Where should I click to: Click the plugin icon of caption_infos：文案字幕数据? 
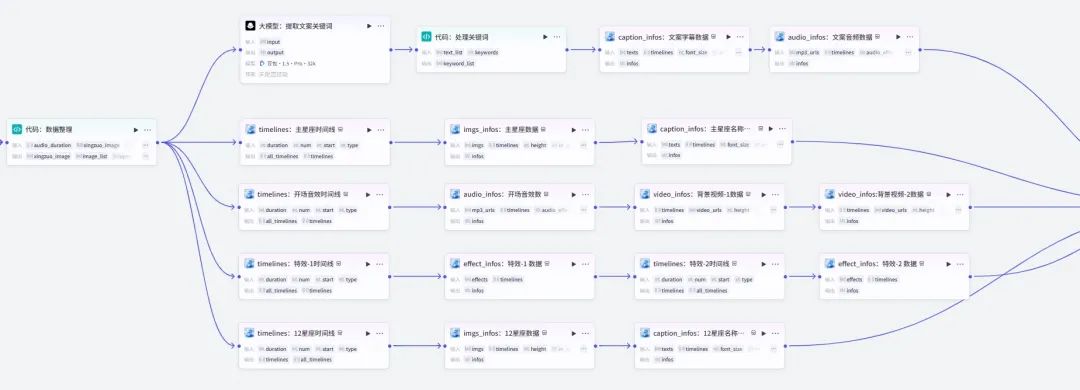click(x=610, y=37)
